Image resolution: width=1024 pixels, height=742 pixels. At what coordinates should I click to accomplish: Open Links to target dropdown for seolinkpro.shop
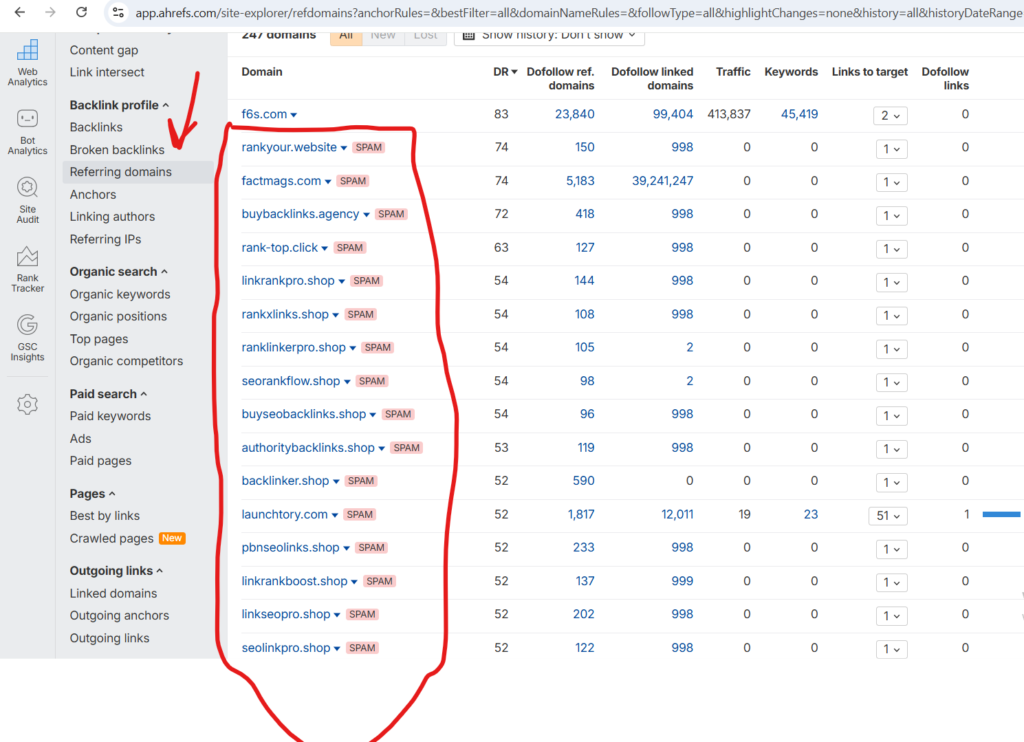pyautogui.click(x=891, y=649)
